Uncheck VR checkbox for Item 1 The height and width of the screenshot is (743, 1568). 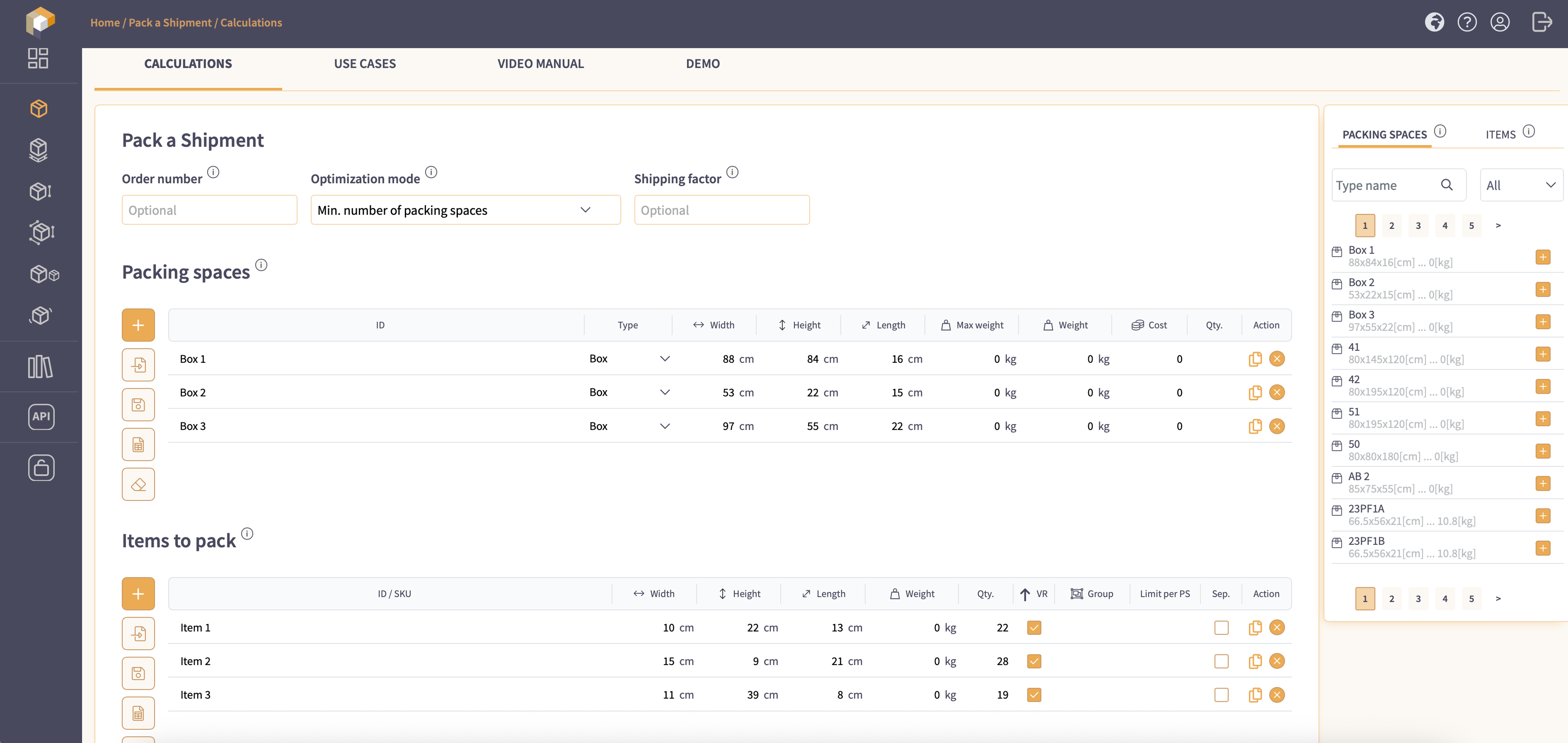pyautogui.click(x=1033, y=628)
